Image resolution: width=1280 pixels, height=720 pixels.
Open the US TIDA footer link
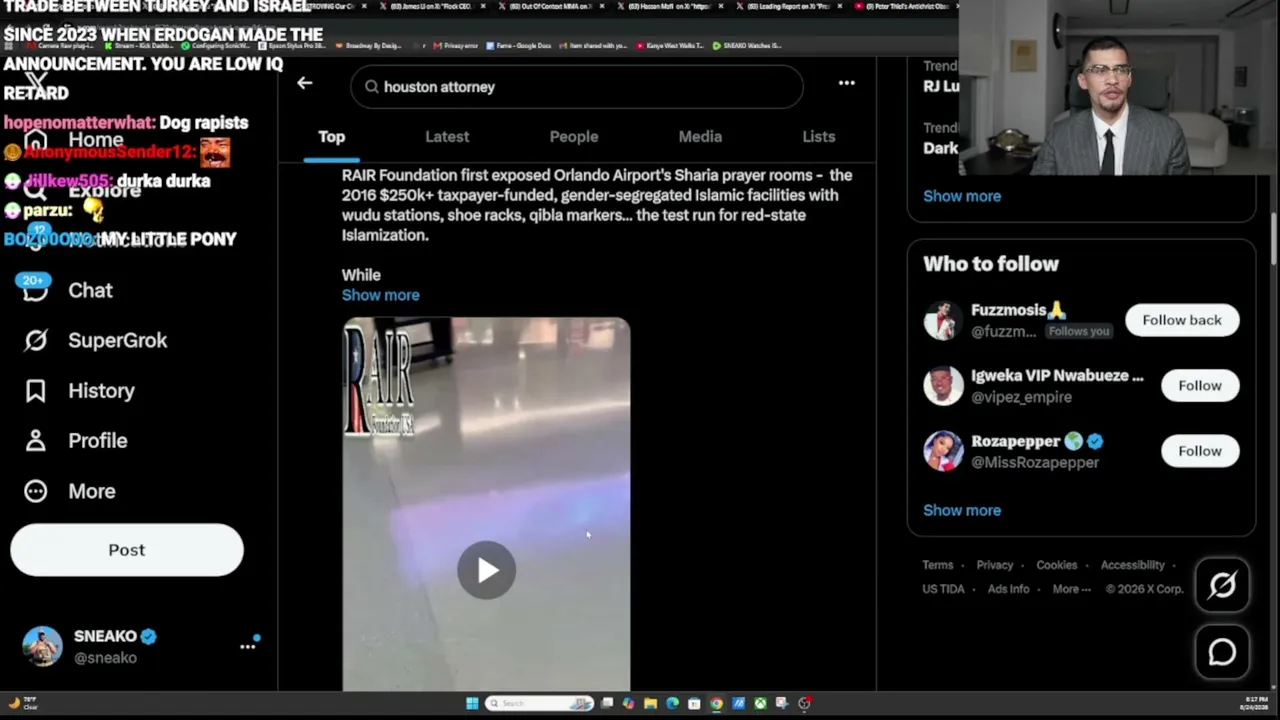(944, 589)
